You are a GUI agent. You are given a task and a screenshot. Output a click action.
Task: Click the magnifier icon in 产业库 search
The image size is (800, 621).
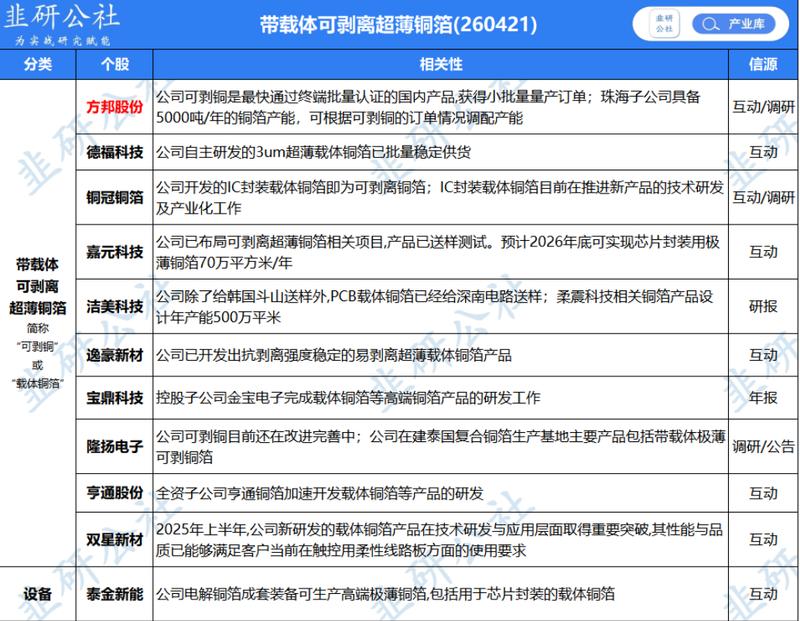pos(710,24)
